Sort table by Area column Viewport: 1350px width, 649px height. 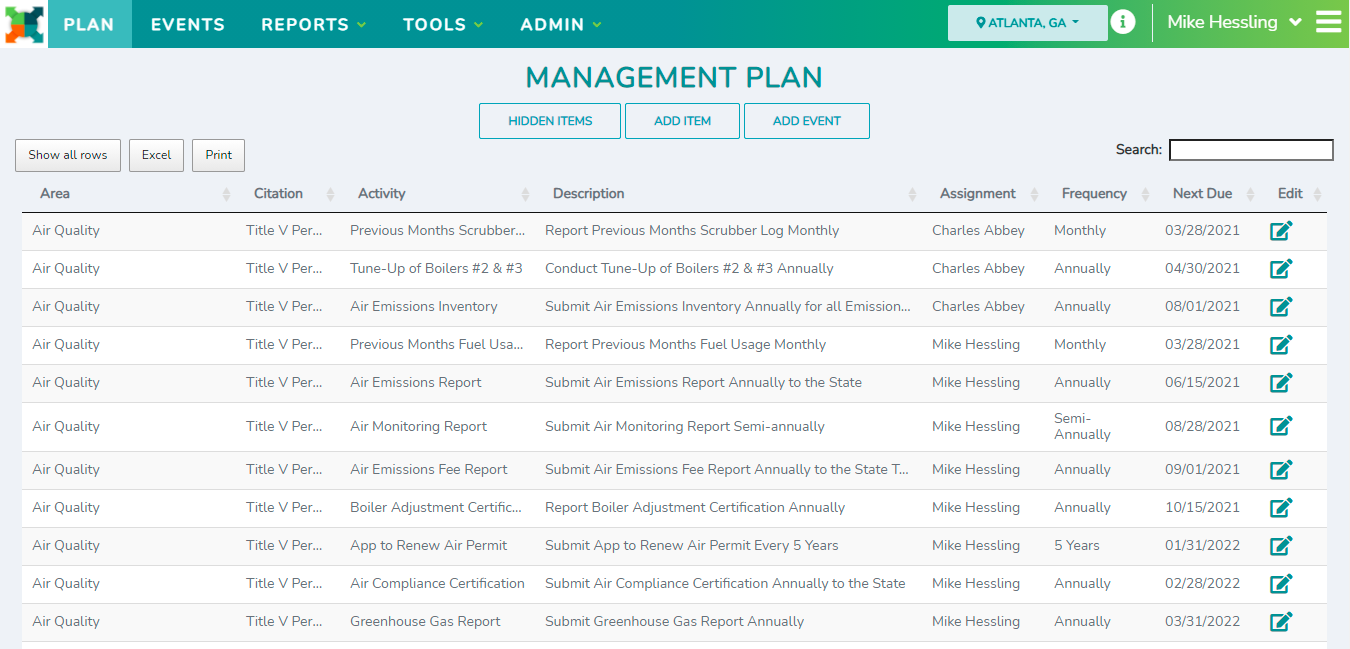(129, 194)
